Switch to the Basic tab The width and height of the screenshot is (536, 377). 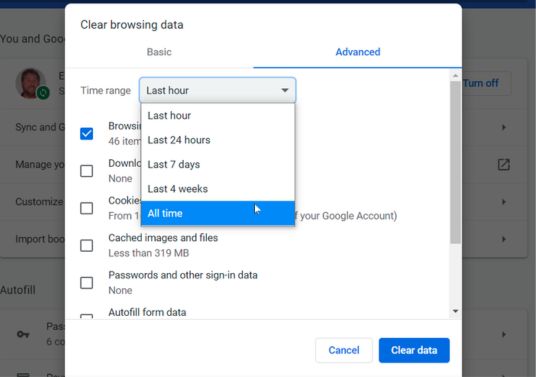click(159, 52)
